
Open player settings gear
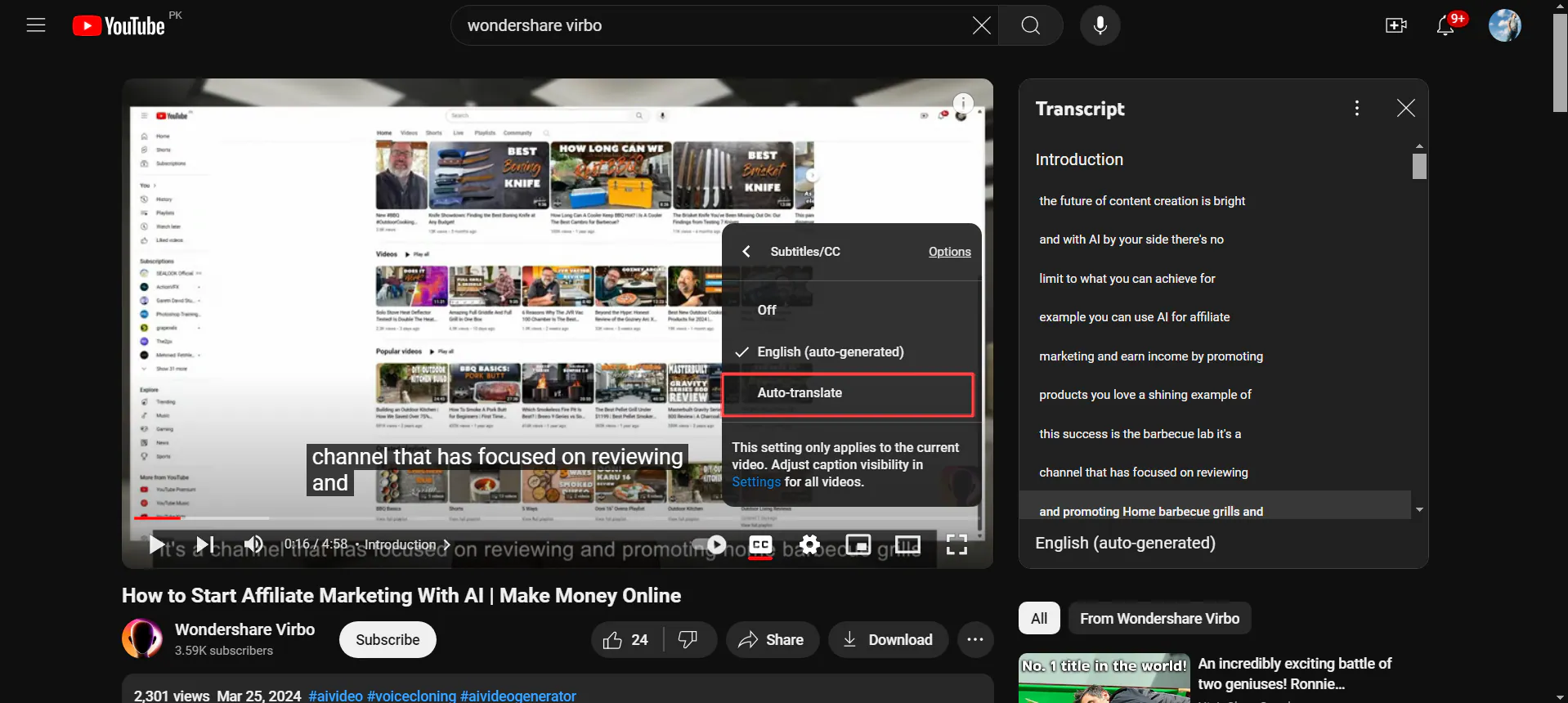(x=809, y=544)
